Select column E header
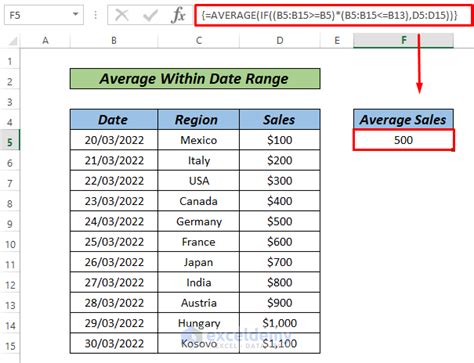474x363 pixels. [337, 41]
